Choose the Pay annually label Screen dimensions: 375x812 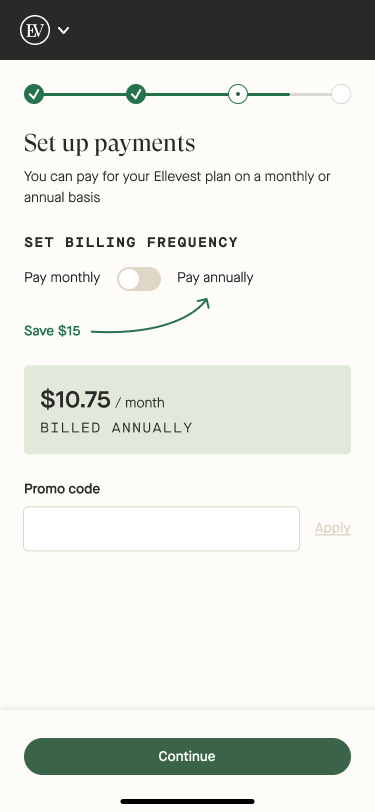[x=215, y=278]
